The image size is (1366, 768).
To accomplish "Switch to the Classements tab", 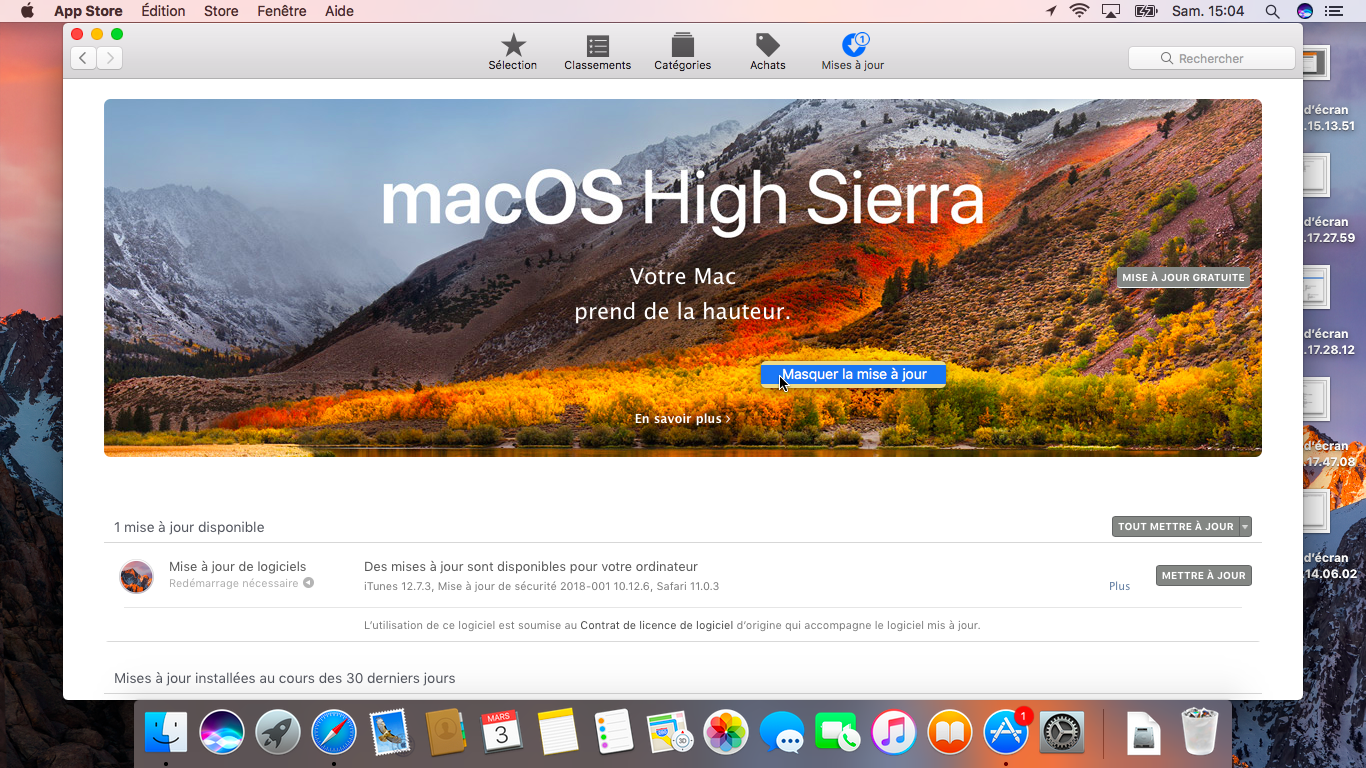I will [x=598, y=52].
